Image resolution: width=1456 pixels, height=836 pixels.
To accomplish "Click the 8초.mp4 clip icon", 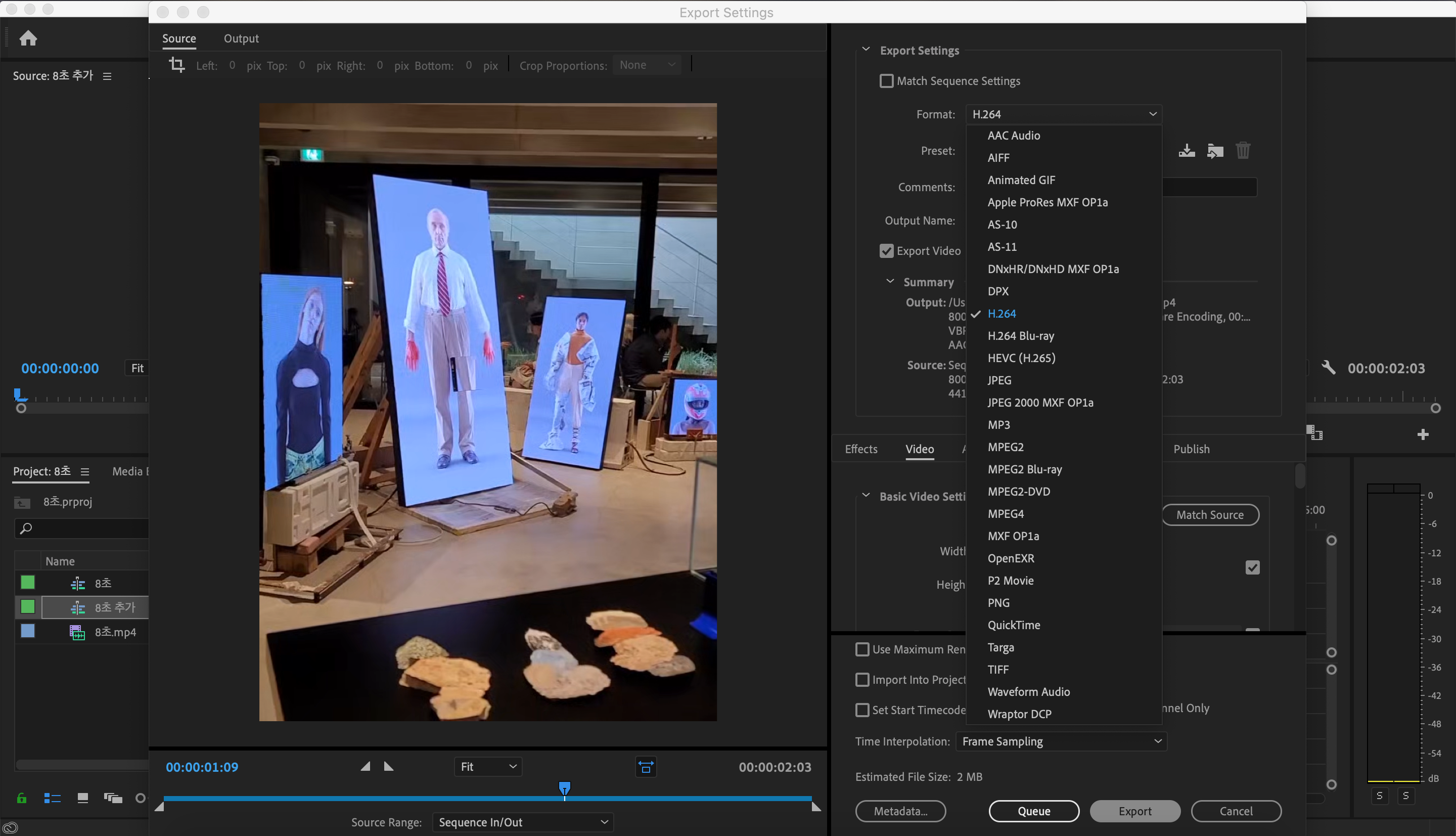I will (77, 632).
